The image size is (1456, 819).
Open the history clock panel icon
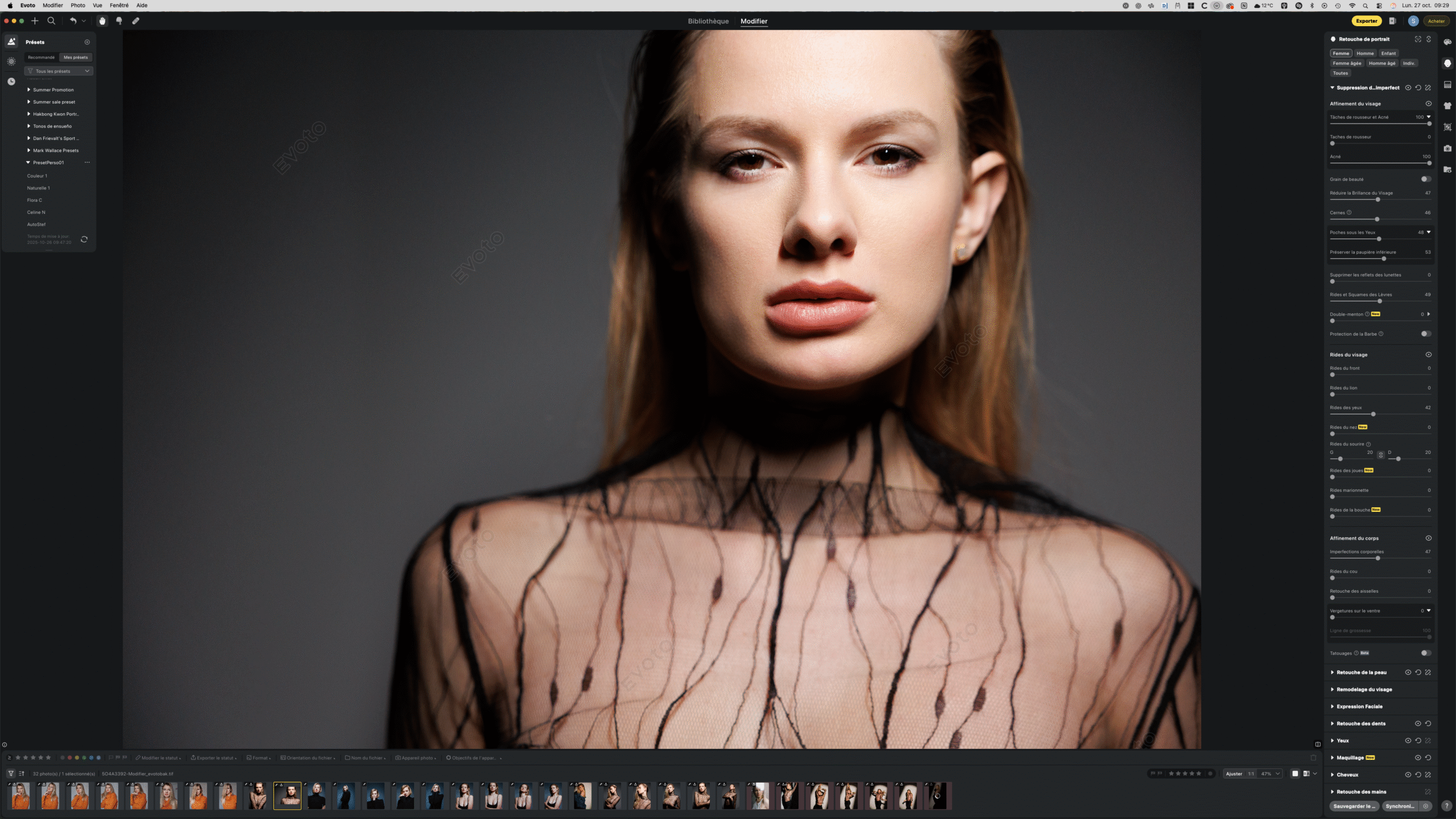click(x=11, y=81)
